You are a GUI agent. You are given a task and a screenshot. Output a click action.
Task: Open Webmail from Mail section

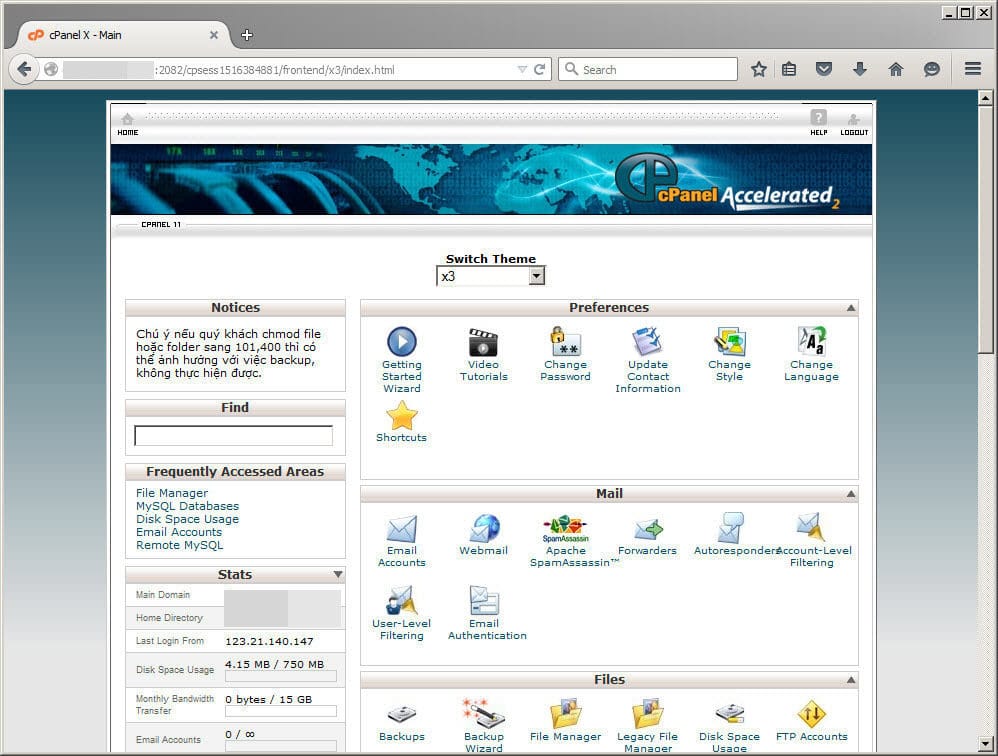[x=483, y=529]
